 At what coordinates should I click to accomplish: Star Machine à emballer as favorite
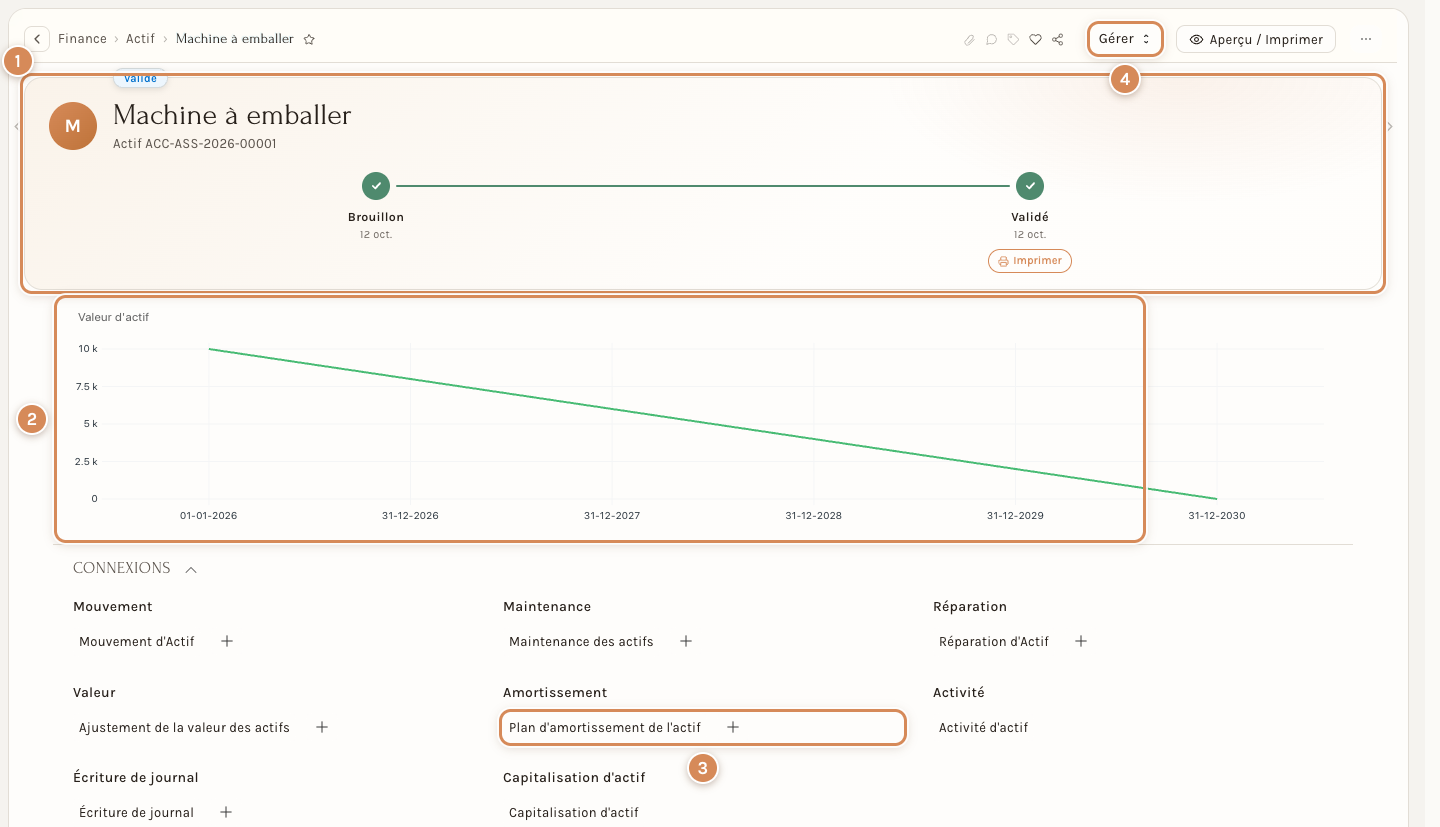(309, 39)
